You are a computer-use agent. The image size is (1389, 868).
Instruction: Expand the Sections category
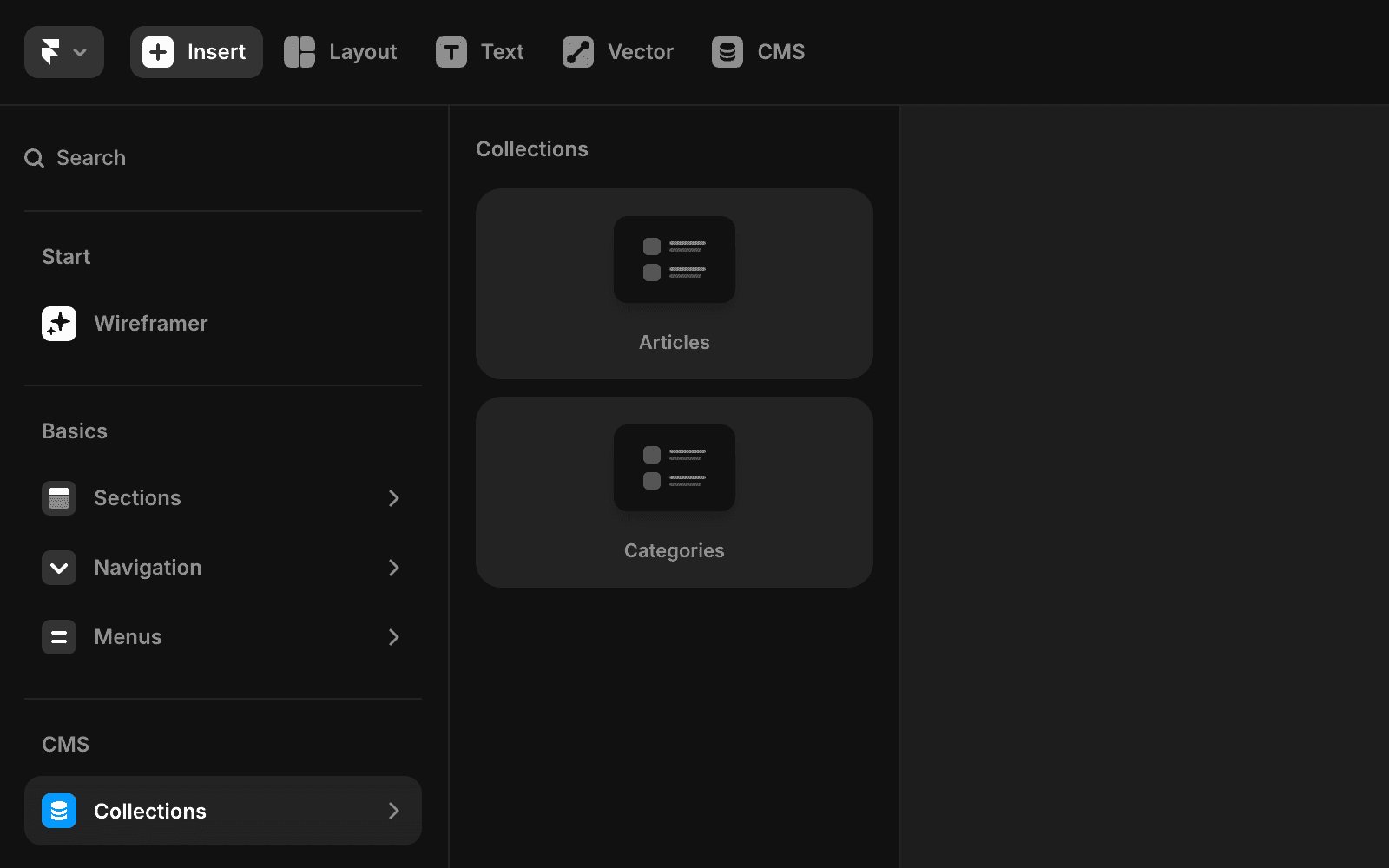click(x=395, y=498)
